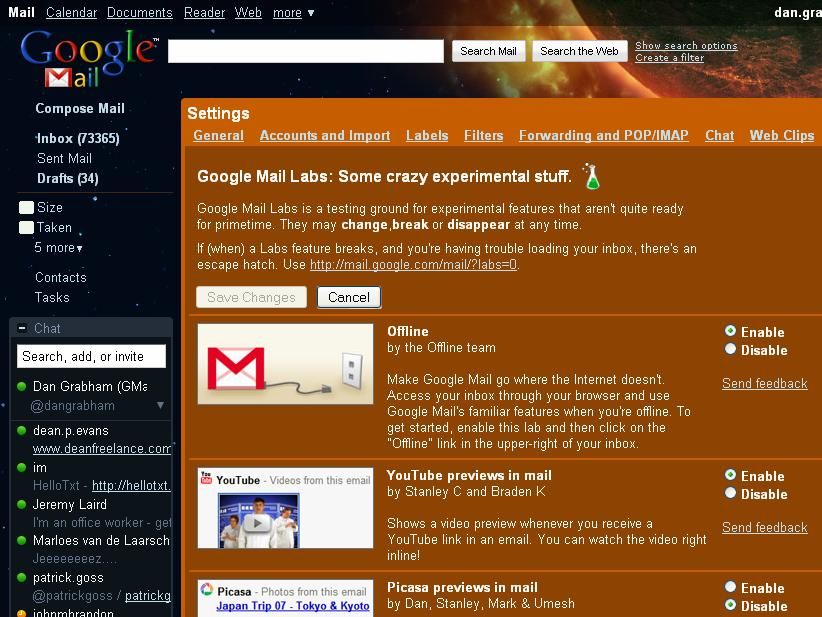Select Enable for Offline lab
Viewport: 822px width, 617px height.
click(730, 331)
